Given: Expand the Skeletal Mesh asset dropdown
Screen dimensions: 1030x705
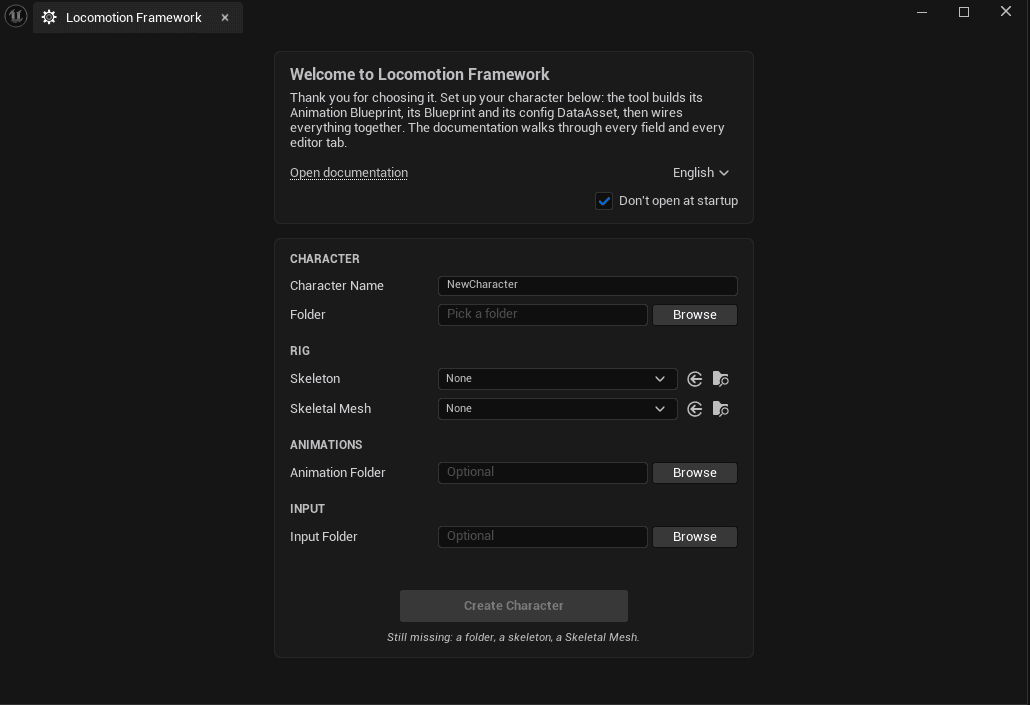Looking at the screenshot, I should coord(557,409).
